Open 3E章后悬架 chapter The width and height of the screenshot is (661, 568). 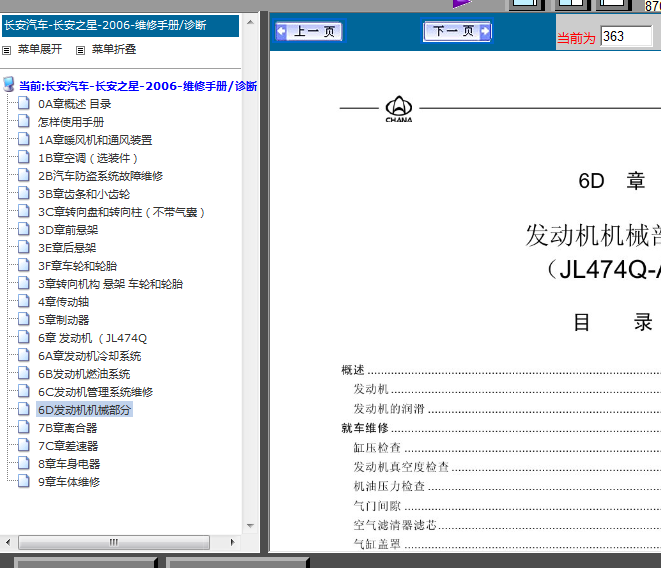(67, 248)
